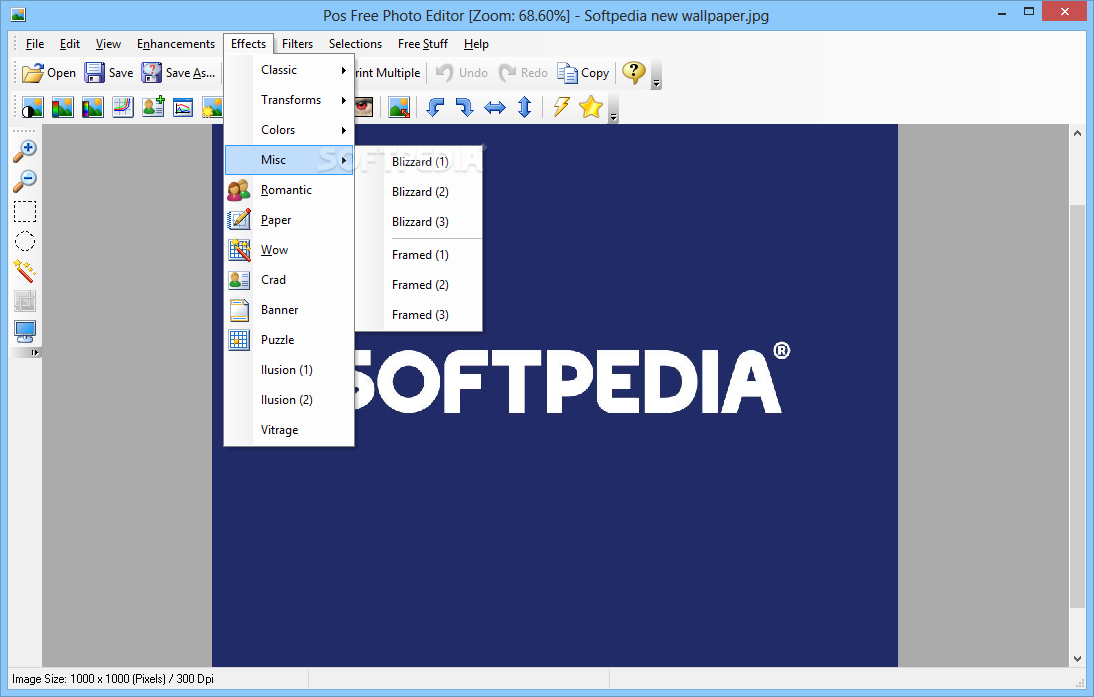Click the person with plus icon
This screenshot has width=1094, height=697.
[153, 107]
